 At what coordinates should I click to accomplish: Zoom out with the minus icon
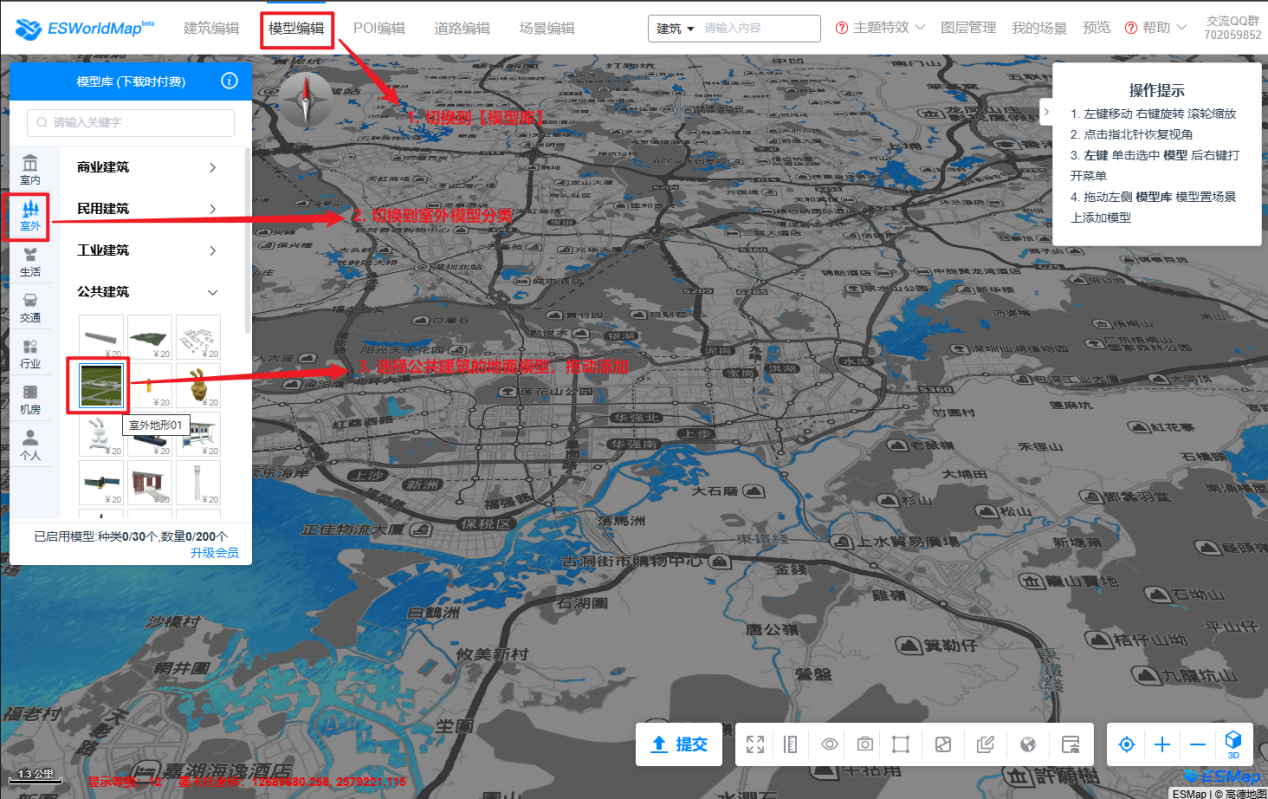[x=1197, y=744]
